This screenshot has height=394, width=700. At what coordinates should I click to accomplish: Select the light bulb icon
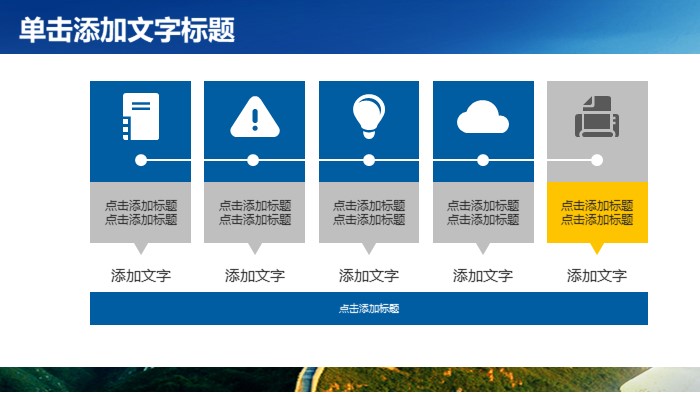click(x=369, y=116)
